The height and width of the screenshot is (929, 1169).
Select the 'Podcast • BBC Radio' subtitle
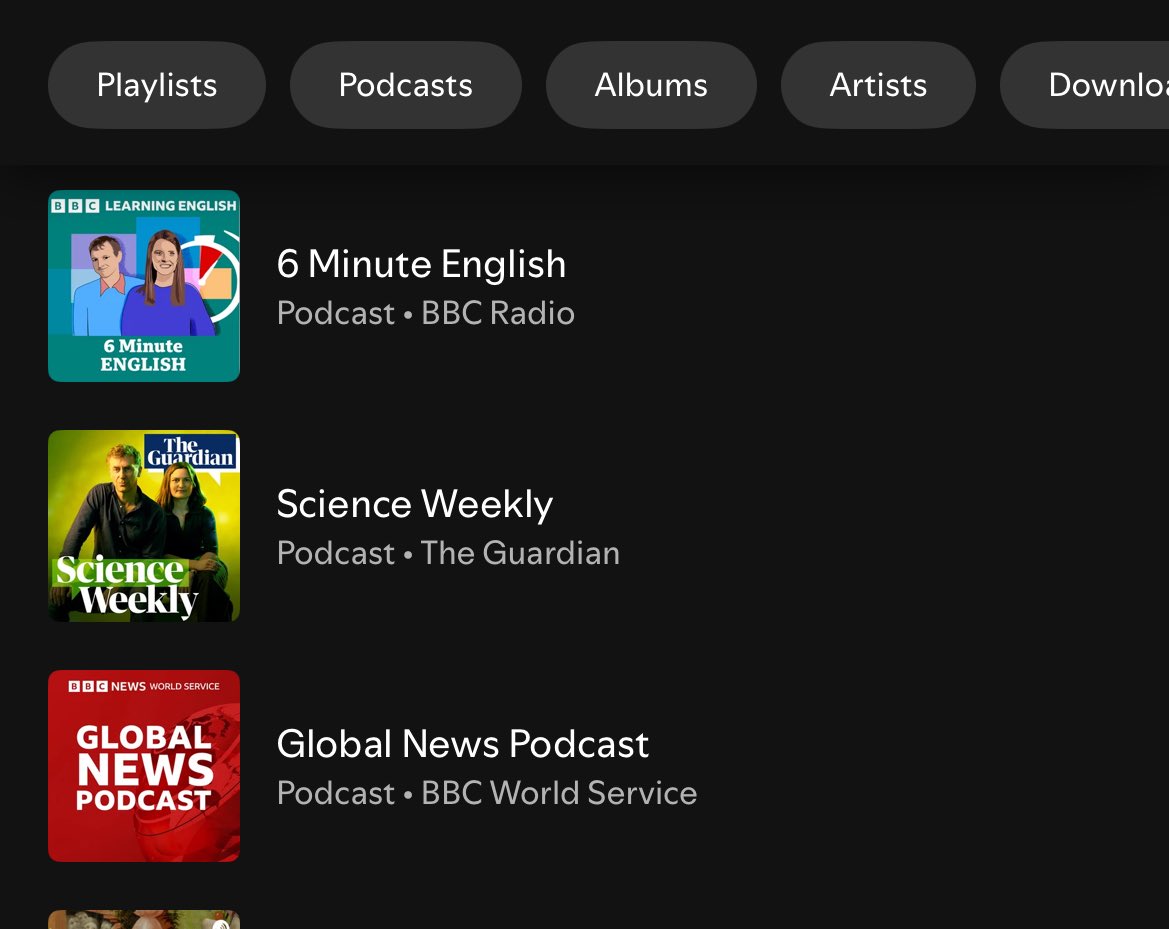point(426,313)
